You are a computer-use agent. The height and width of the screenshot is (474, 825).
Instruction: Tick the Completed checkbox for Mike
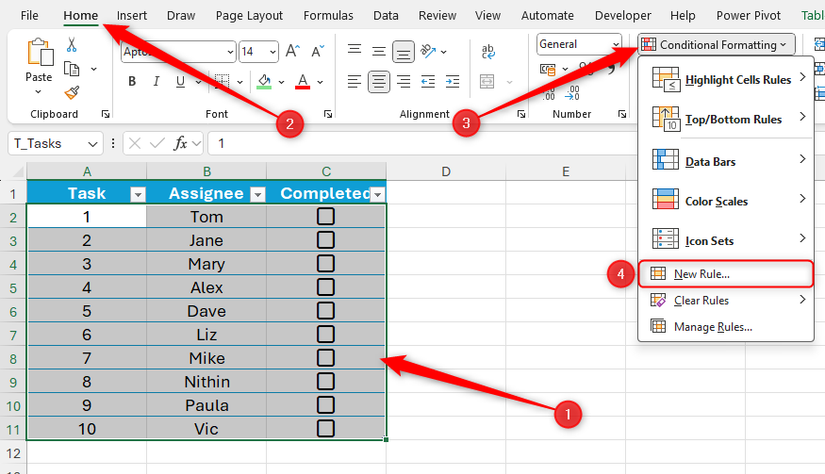pyautogui.click(x=325, y=357)
